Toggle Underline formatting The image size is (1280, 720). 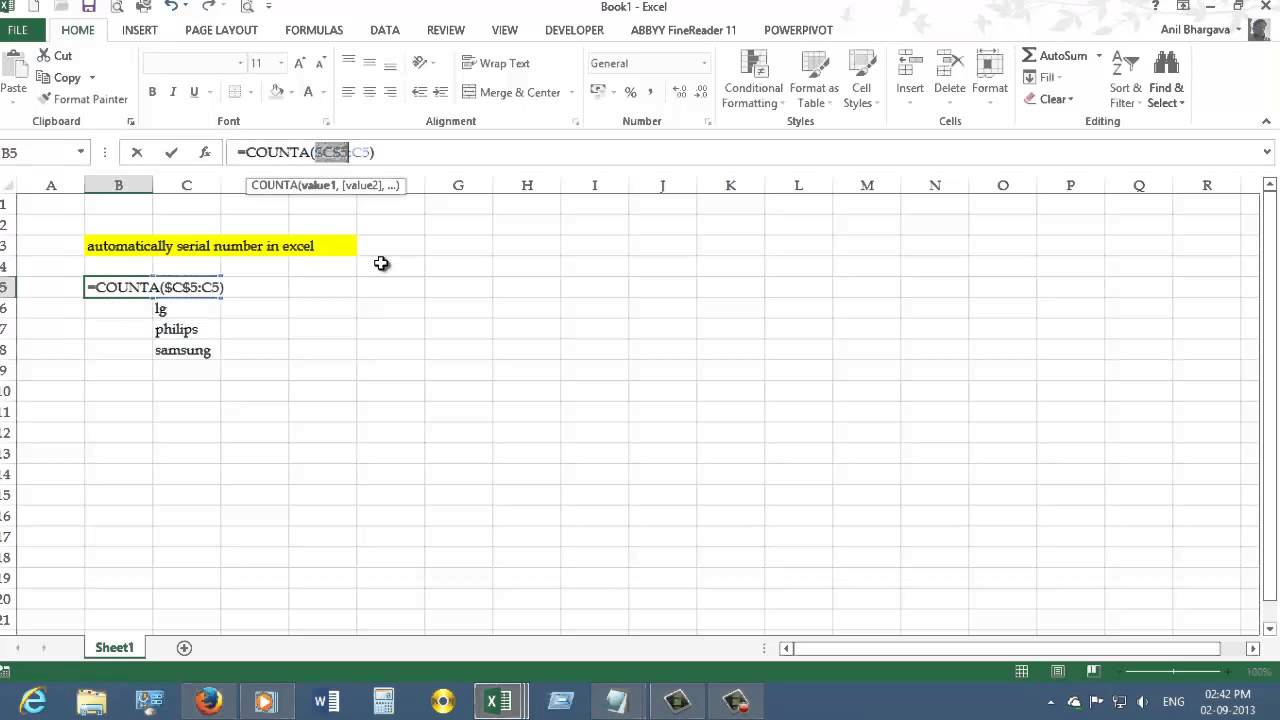click(194, 92)
